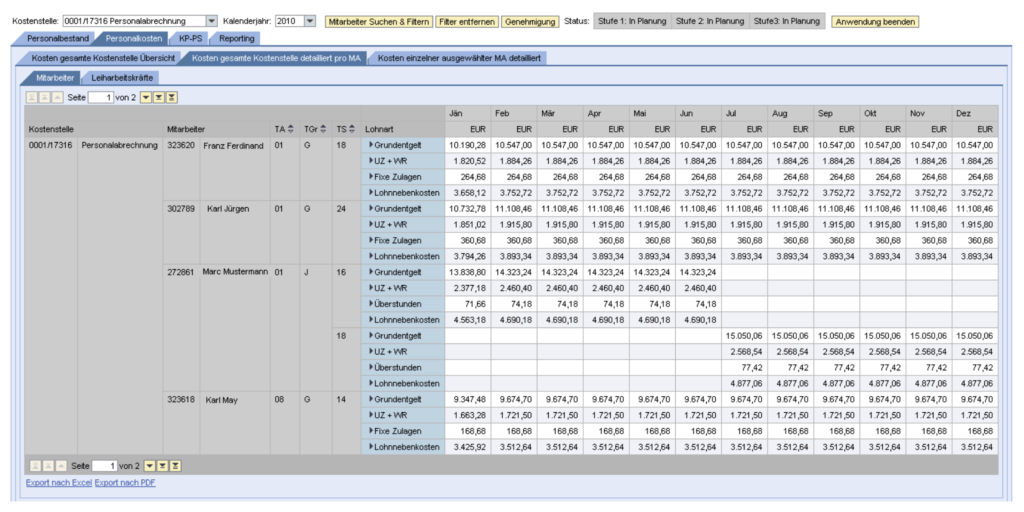The height and width of the screenshot is (512, 1024).
Task: Sort table by the TGr column
Action: 325,129
